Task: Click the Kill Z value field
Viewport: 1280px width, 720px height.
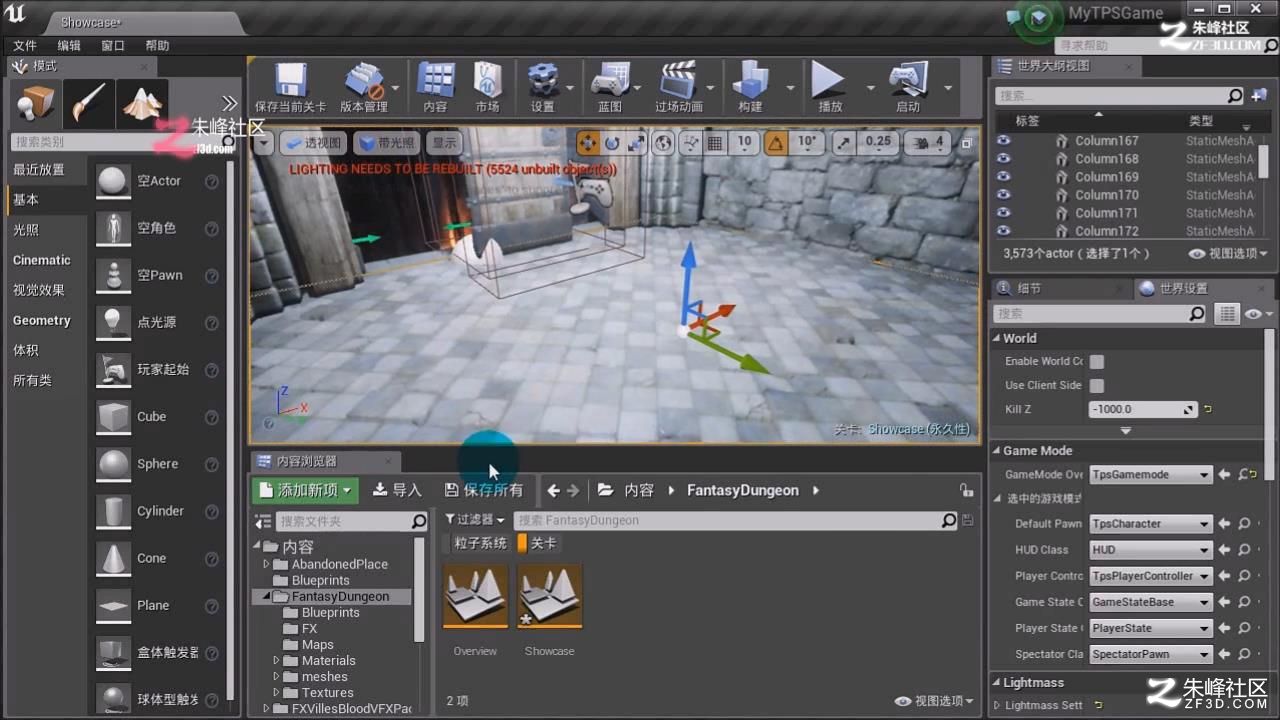Action: (1142, 410)
